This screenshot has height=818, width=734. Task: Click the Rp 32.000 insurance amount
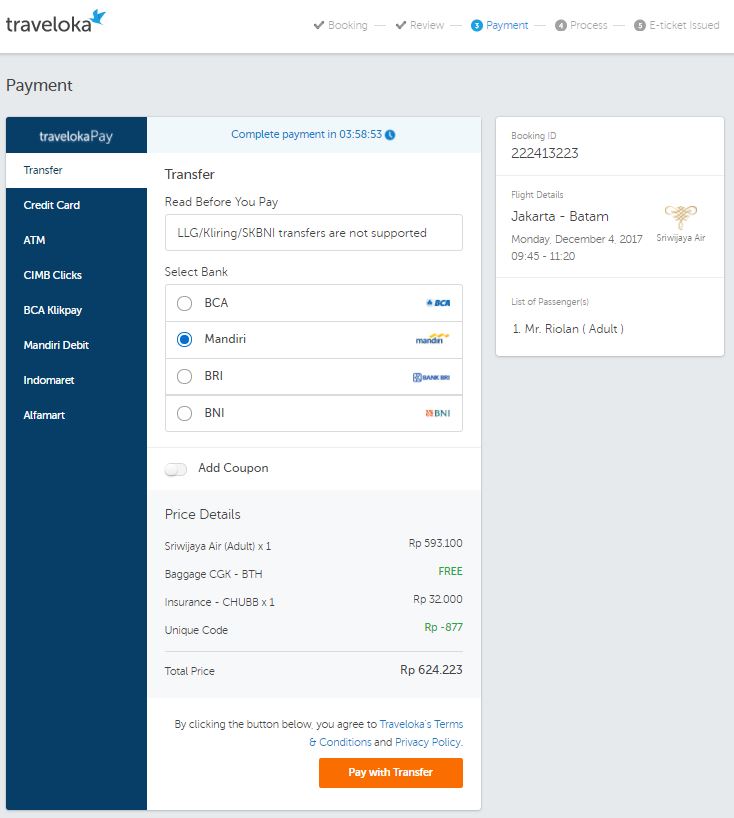click(x=438, y=599)
